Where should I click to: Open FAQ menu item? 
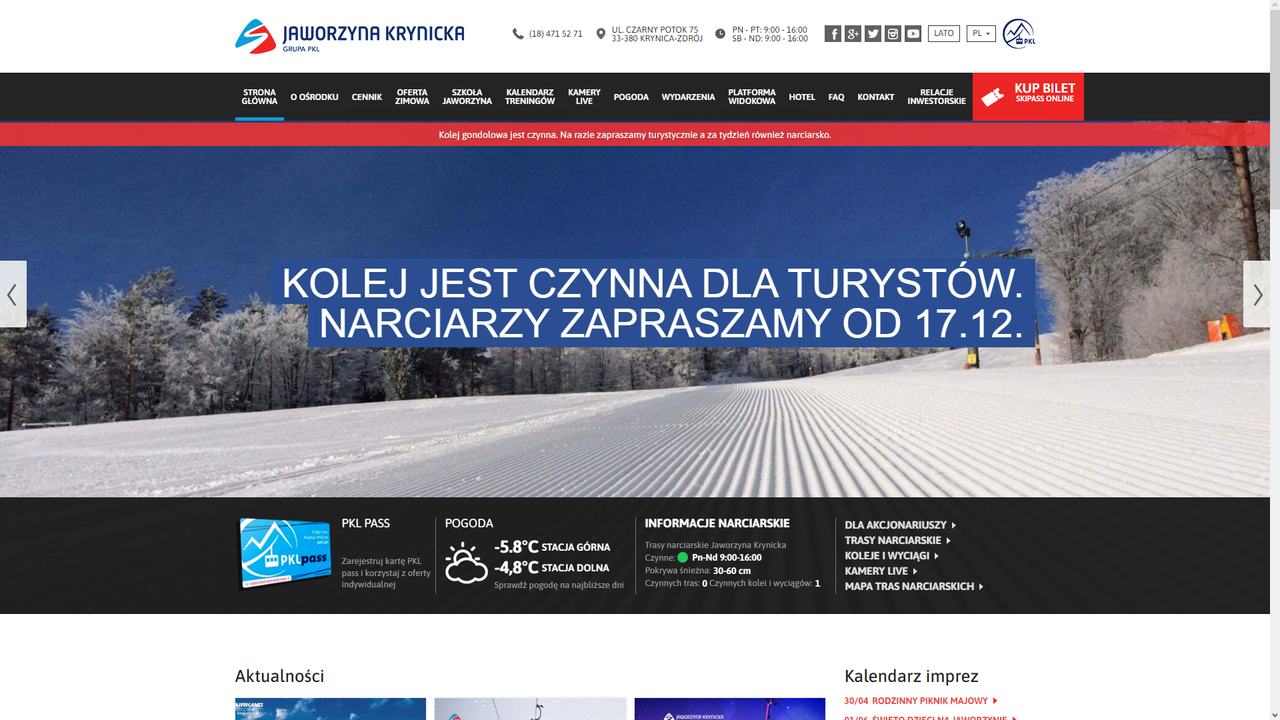tap(836, 97)
